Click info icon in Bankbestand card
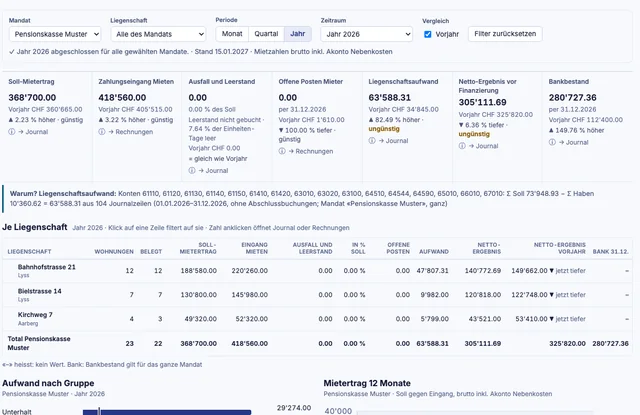Screen dimensions: 640x415 [x=552, y=142]
